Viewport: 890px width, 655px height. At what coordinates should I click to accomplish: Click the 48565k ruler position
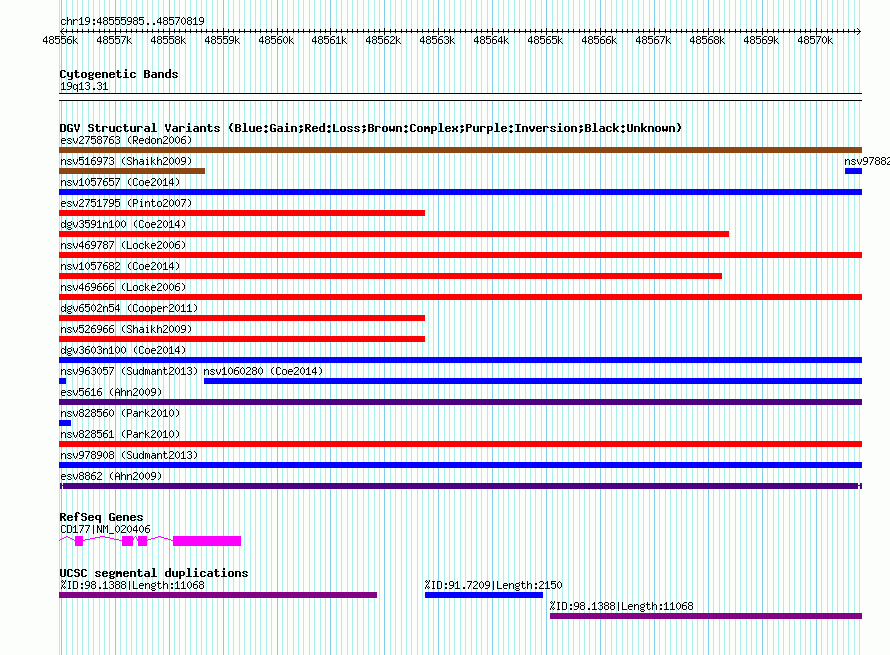[x=545, y=40]
